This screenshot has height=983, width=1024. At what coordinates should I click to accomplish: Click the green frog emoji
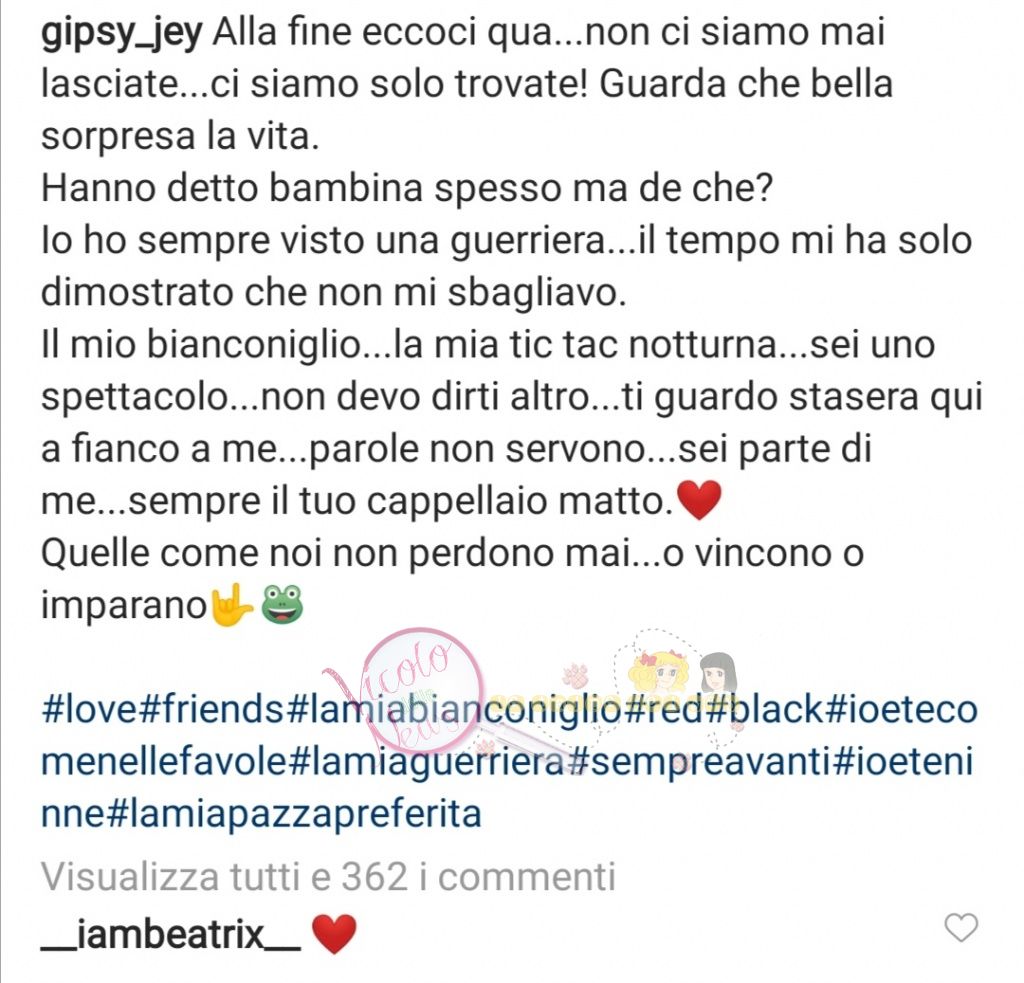point(282,604)
